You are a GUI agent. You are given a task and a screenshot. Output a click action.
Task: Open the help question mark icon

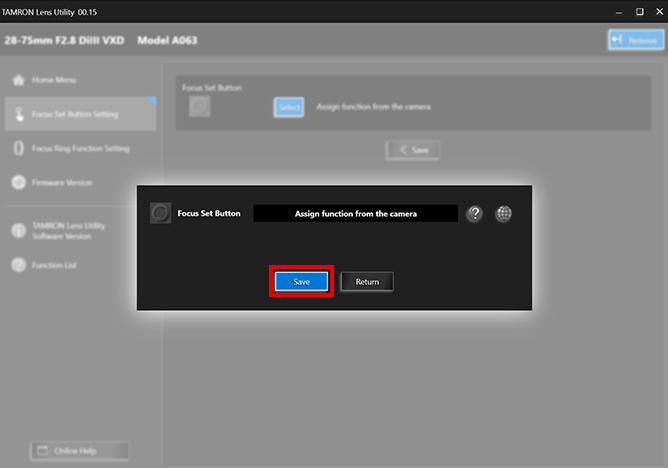click(x=475, y=213)
